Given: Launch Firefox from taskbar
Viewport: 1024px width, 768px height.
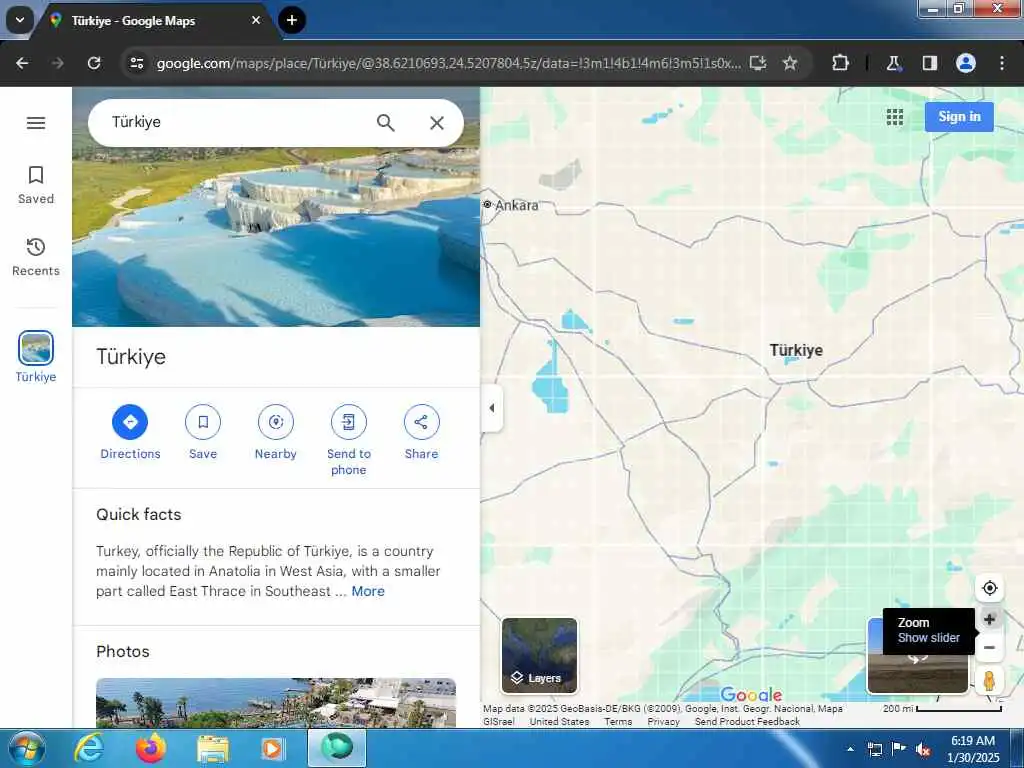Looking at the screenshot, I should point(150,748).
